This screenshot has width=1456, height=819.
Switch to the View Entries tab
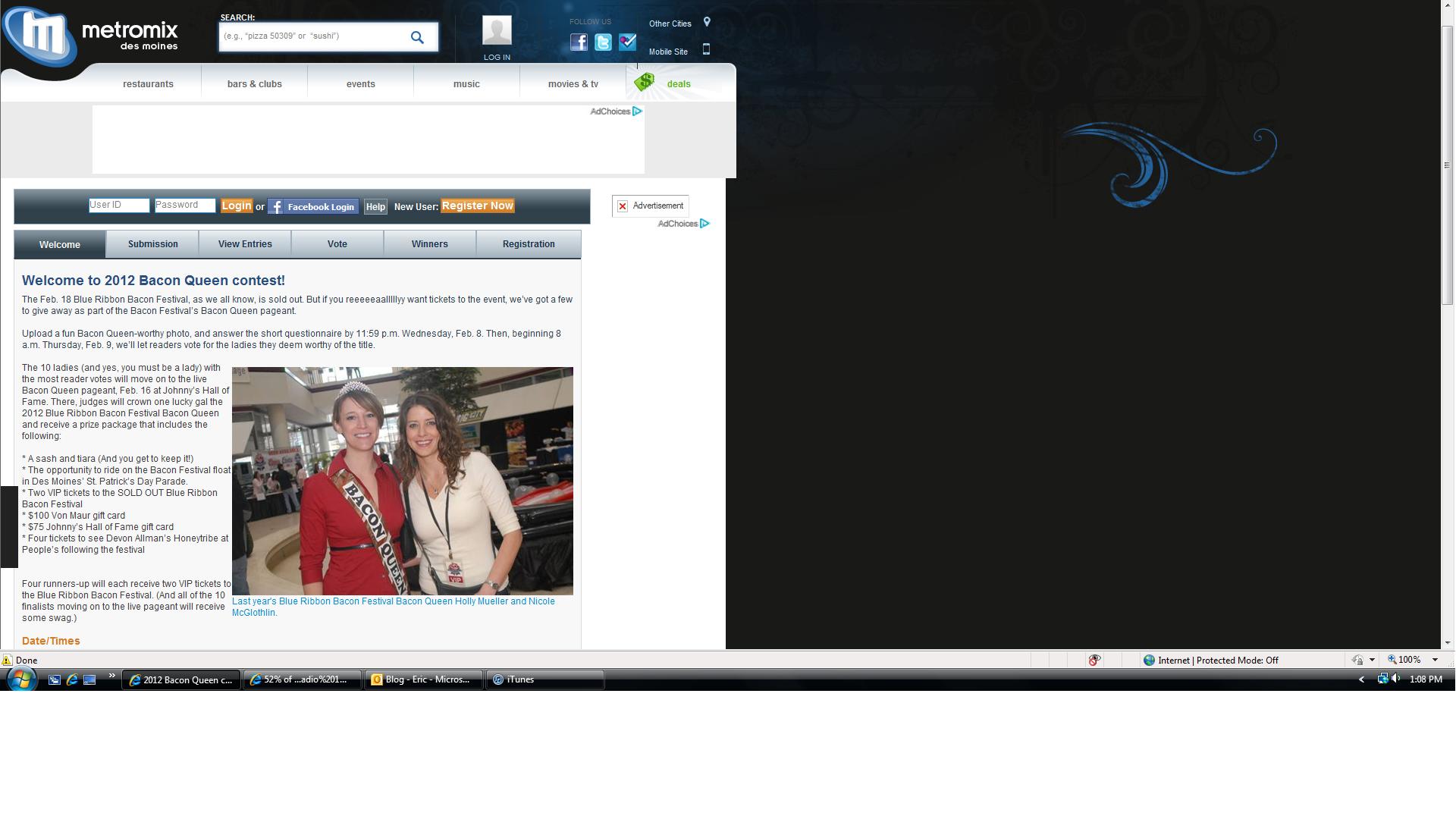click(245, 244)
